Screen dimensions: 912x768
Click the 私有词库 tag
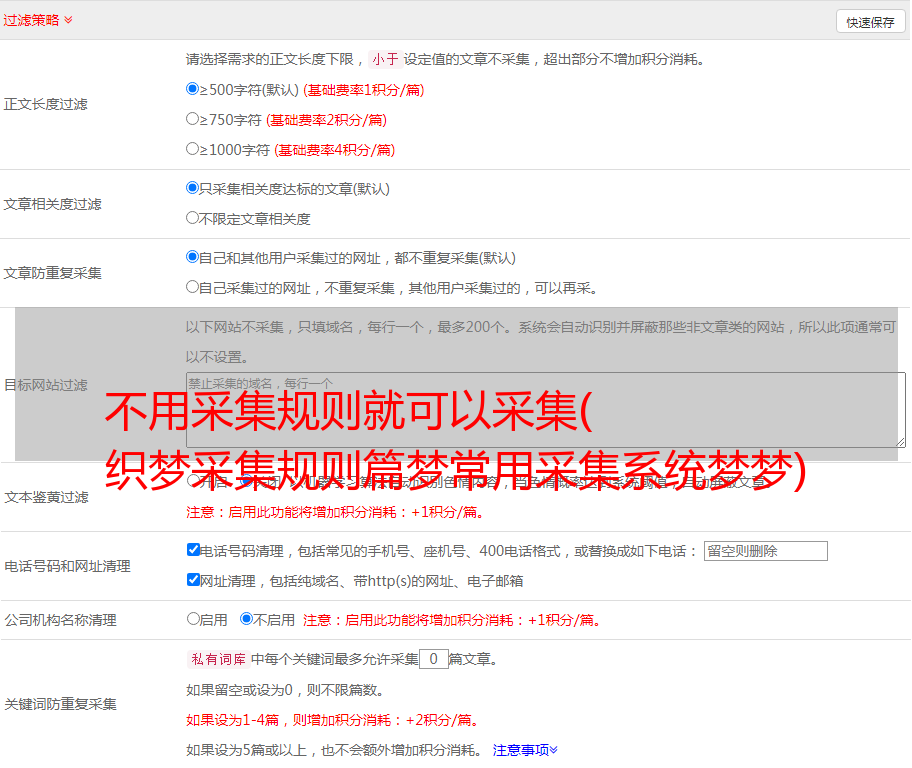pyautogui.click(x=219, y=659)
